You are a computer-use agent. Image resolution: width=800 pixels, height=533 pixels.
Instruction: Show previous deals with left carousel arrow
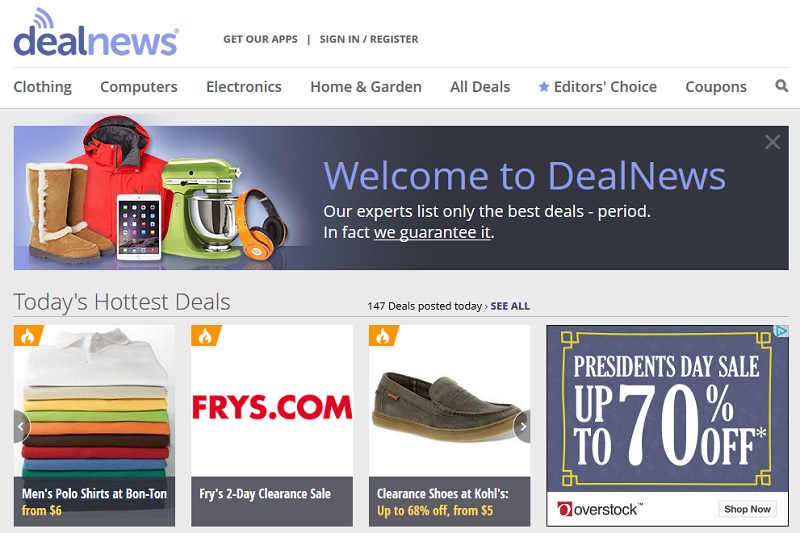click(21, 426)
